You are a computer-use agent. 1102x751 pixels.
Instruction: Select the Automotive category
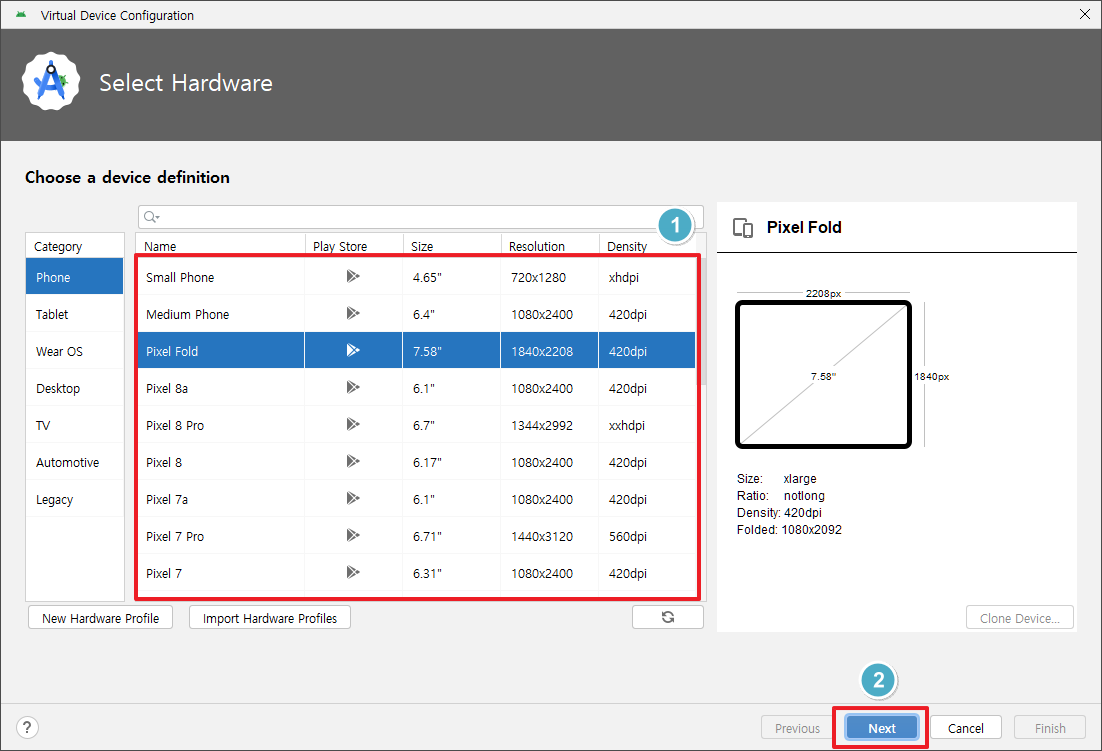pos(74,462)
